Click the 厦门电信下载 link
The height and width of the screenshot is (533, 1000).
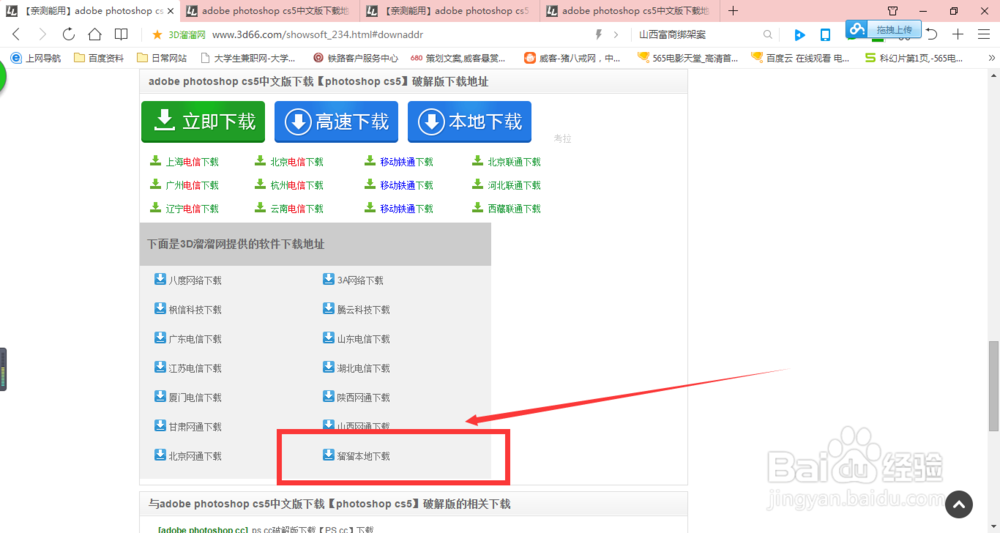(195, 398)
